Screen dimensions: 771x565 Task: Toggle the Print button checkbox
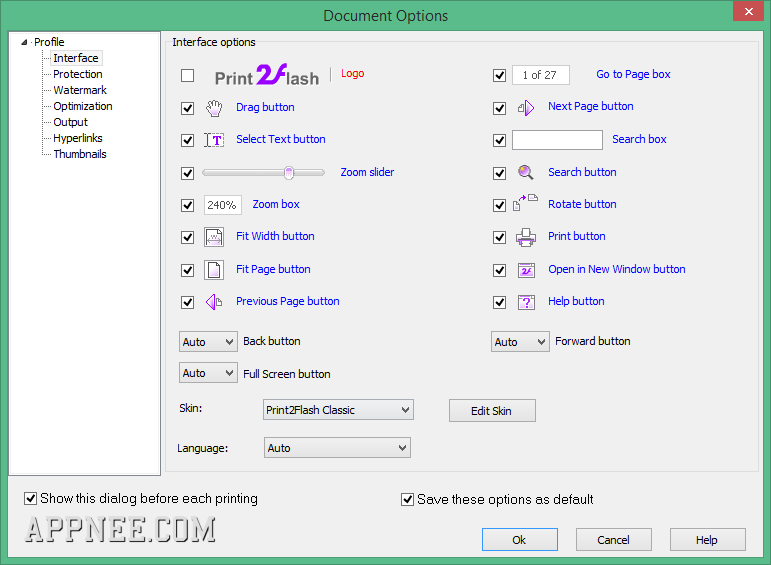coord(500,238)
